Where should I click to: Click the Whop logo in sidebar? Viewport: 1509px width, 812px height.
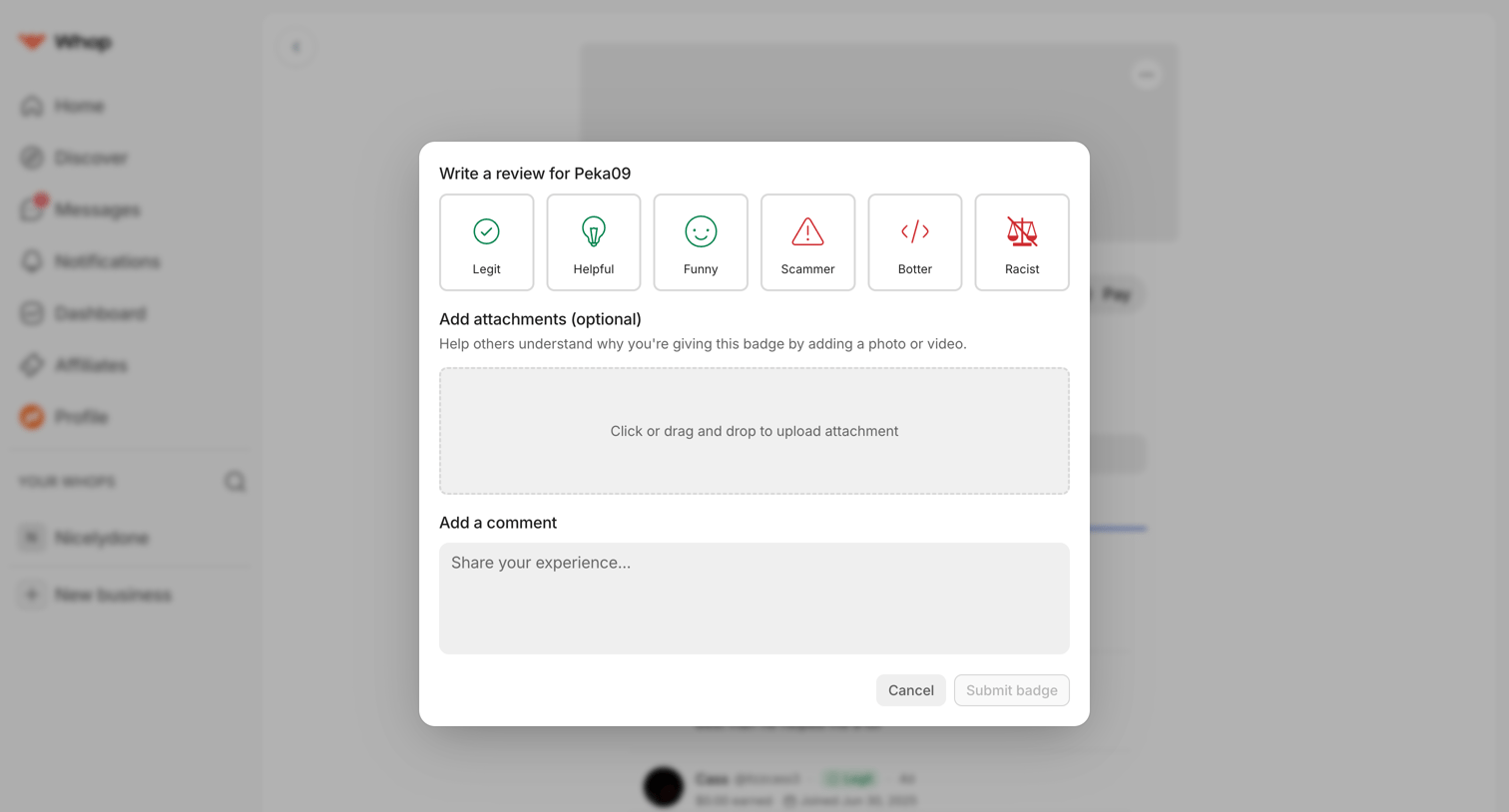coord(65,42)
